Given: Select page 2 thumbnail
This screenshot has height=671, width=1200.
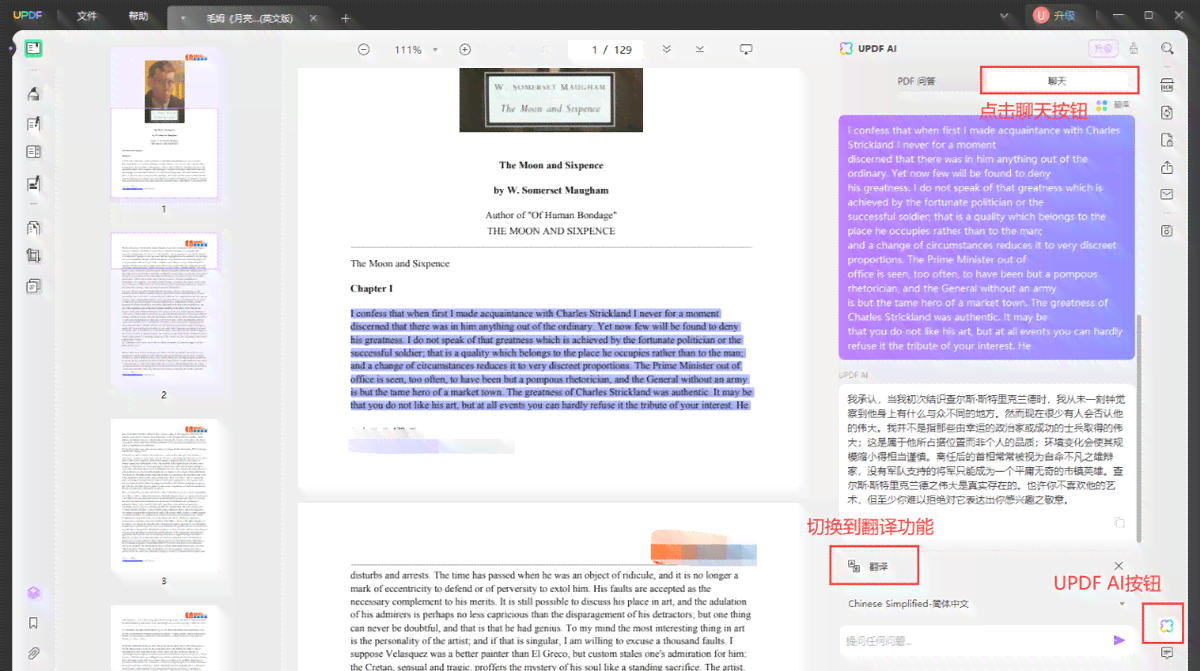Looking at the screenshot, I should click(x=164, y=308).
